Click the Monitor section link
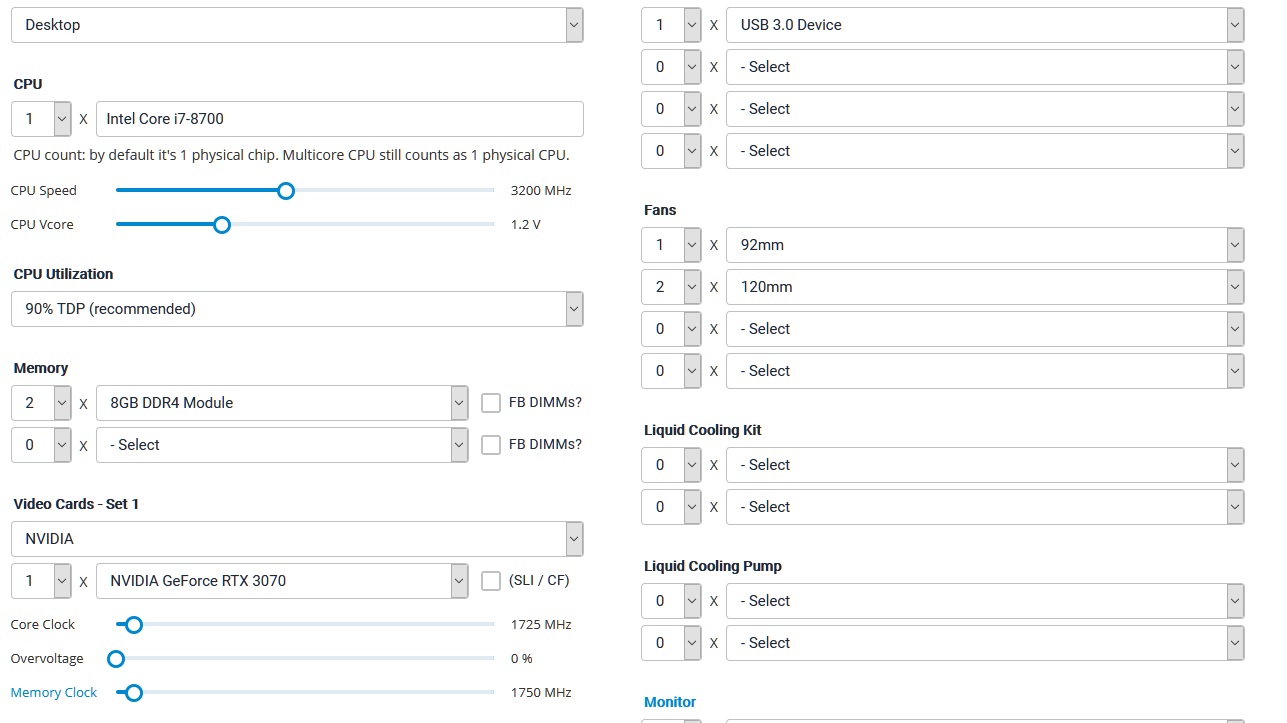Screen dimensions: 1287x723 point(670,702)
